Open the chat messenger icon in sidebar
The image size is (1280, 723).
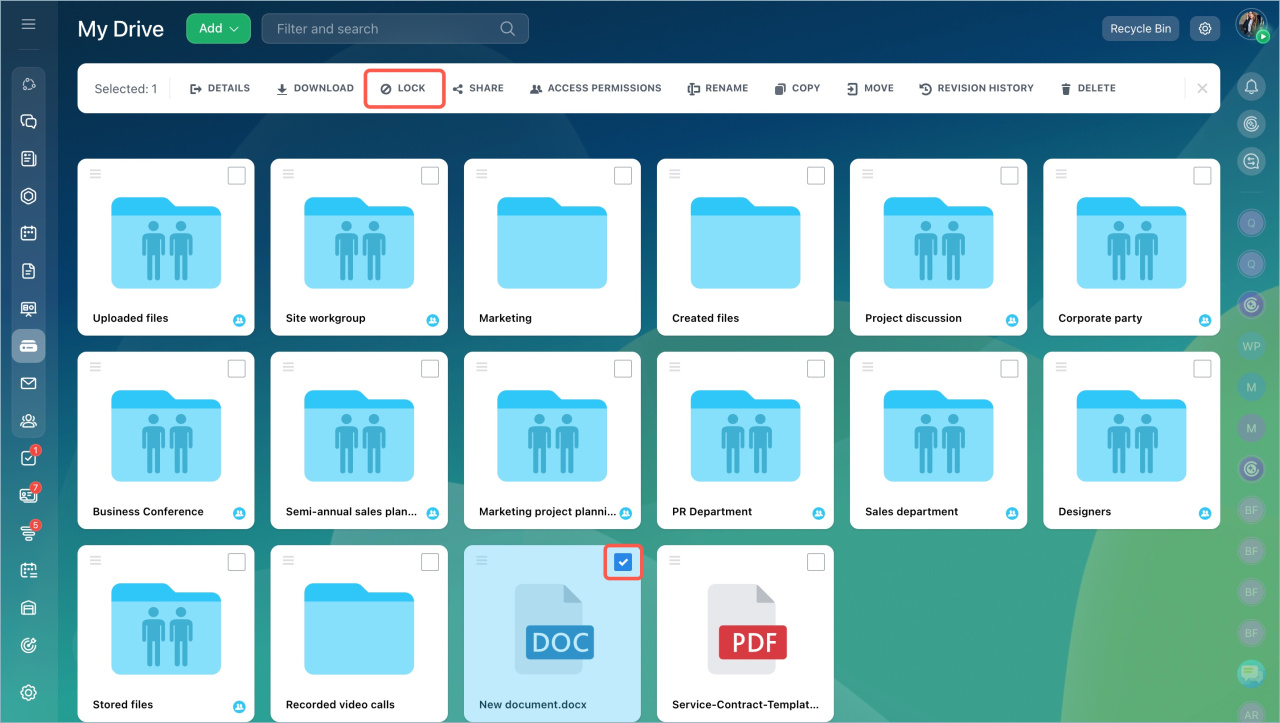click(28, 122)
